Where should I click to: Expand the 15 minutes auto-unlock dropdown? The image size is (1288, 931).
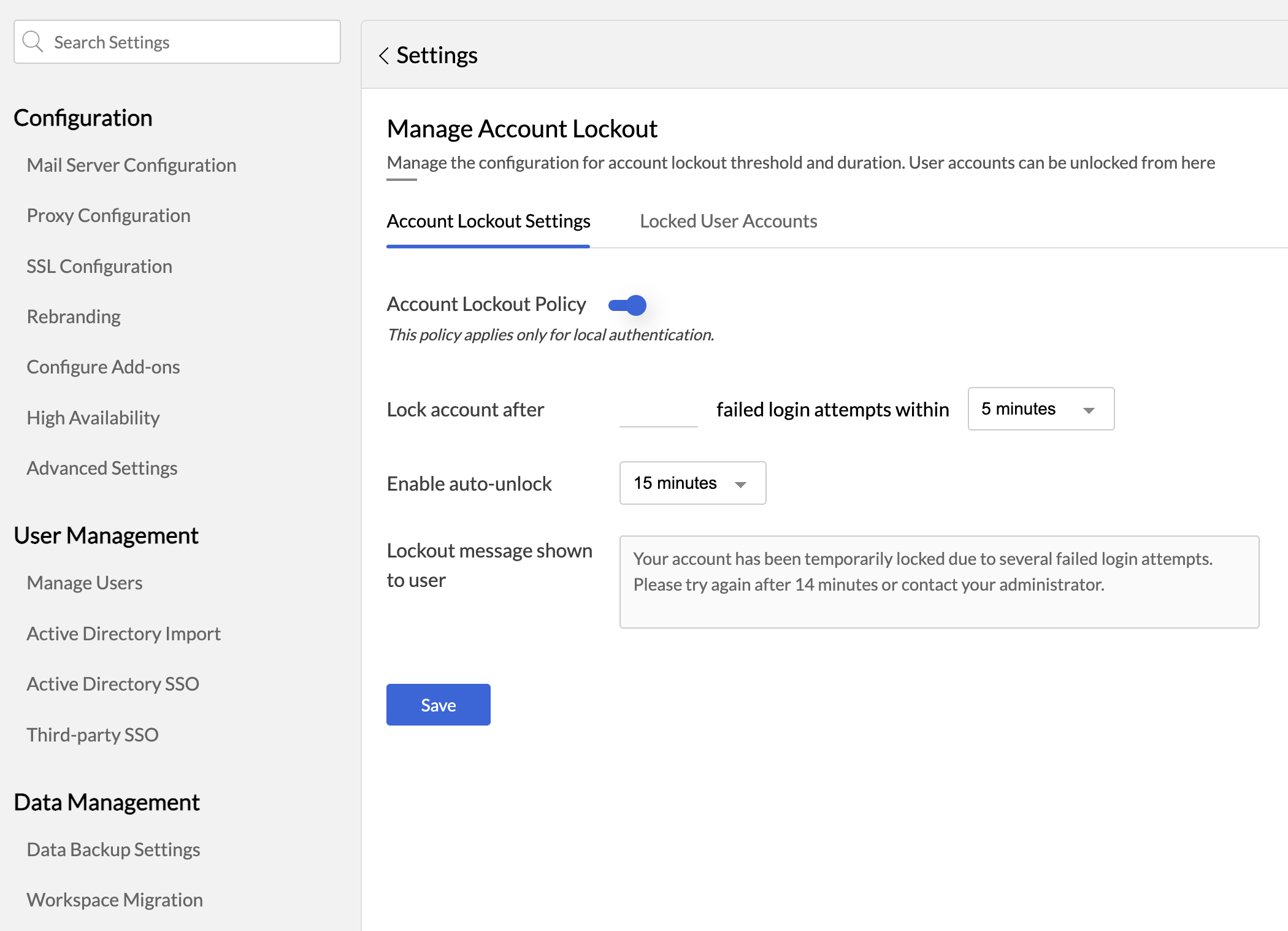coord(692,483)
